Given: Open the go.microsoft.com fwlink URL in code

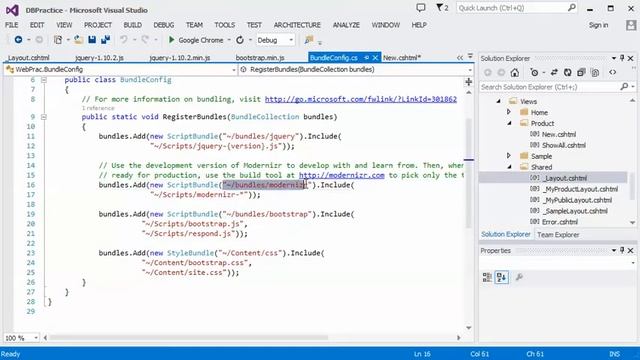Looking at the screenshot, I should pyautogui.click(x=361, y=99).
